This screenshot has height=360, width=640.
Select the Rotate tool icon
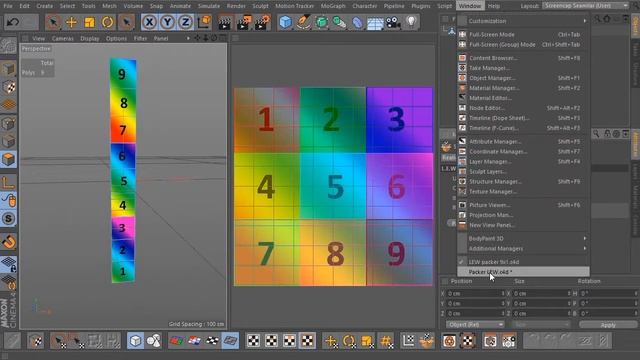tap(107, 22)
